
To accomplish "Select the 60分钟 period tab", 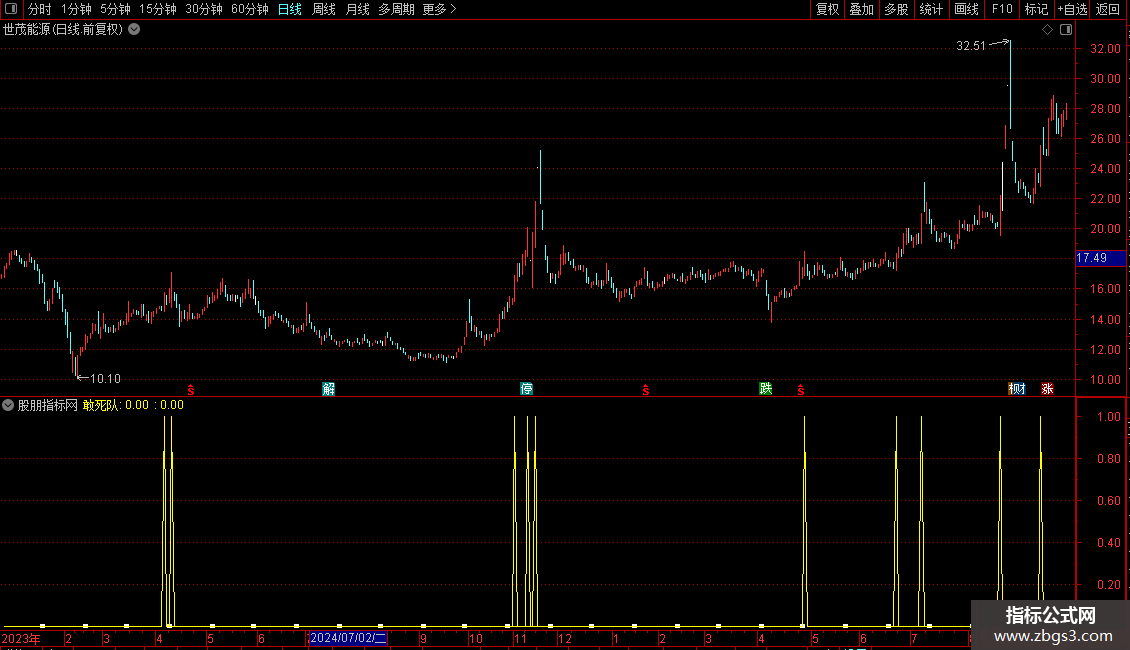I will coord(250,9).
